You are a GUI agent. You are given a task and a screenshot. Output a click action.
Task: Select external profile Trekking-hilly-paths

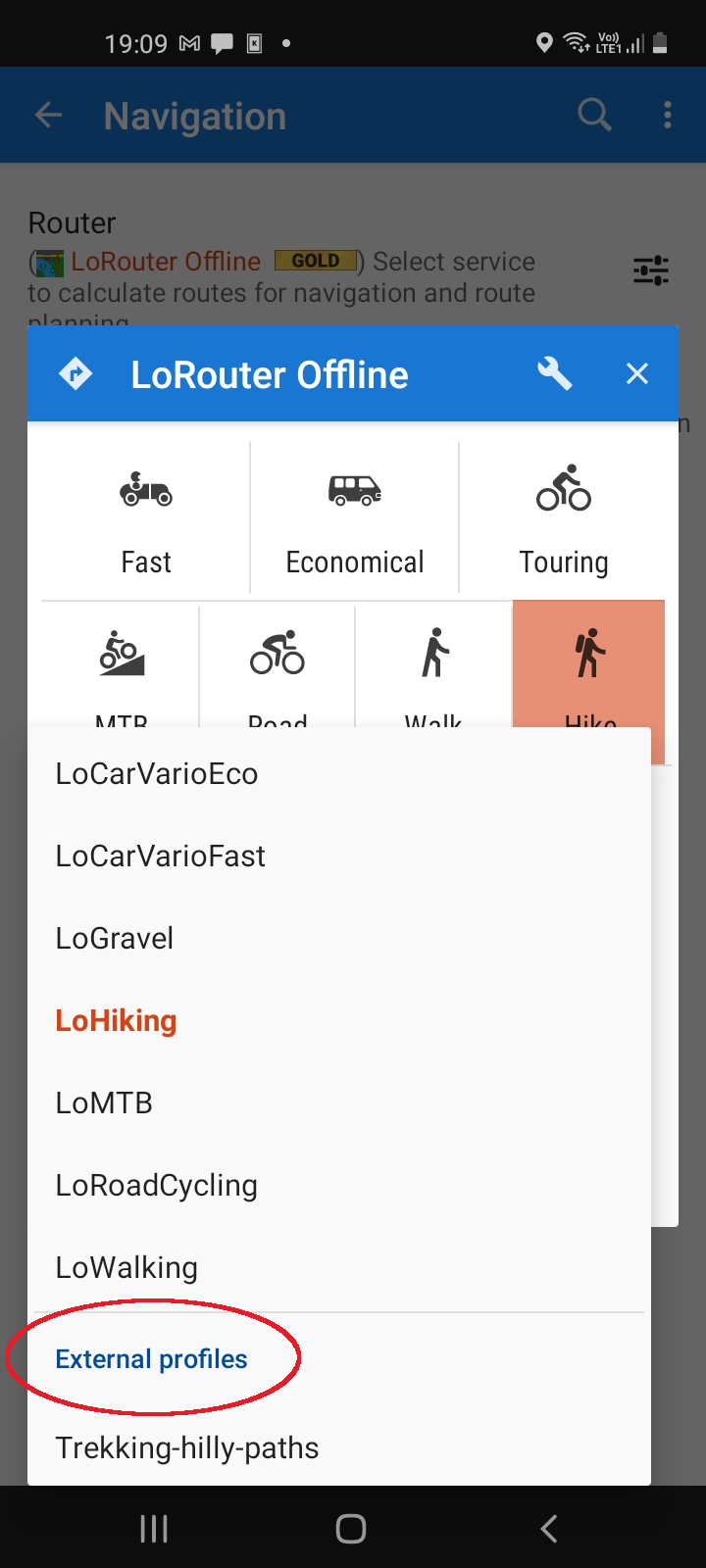tap(187, 1448)
